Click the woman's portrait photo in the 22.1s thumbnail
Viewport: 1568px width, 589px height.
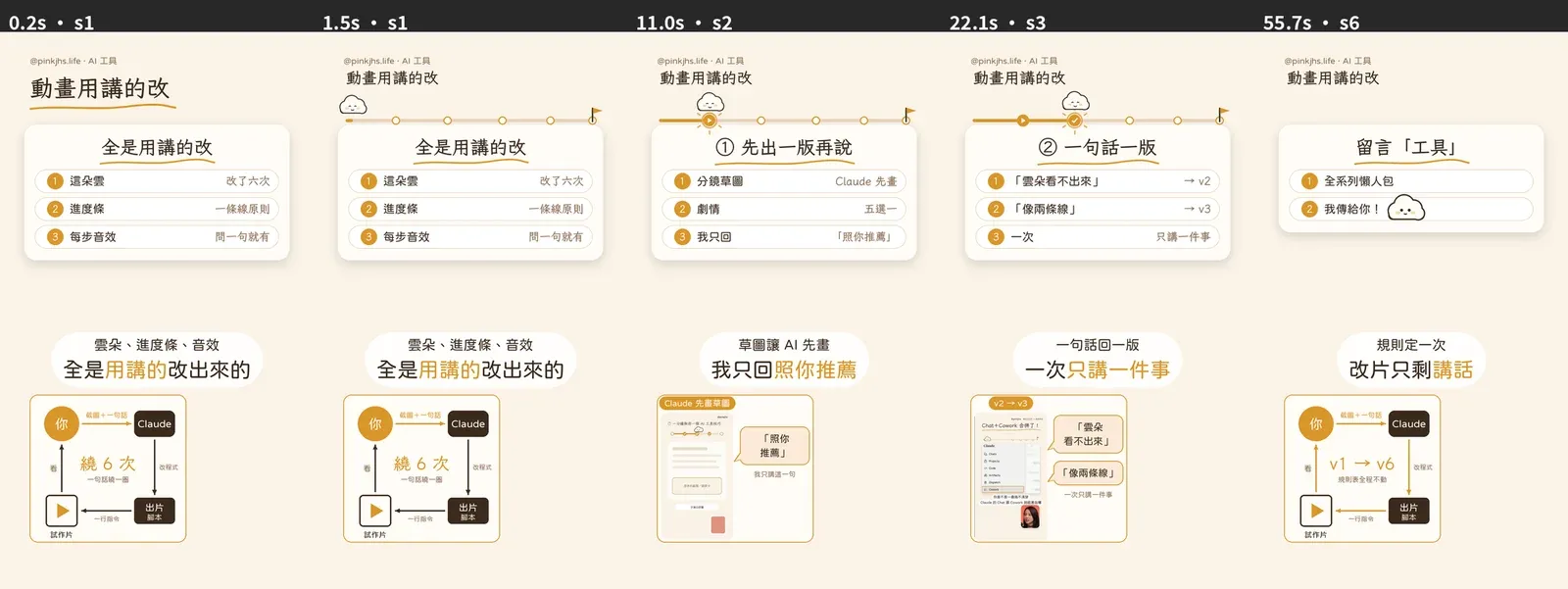tap(1030, 516)
